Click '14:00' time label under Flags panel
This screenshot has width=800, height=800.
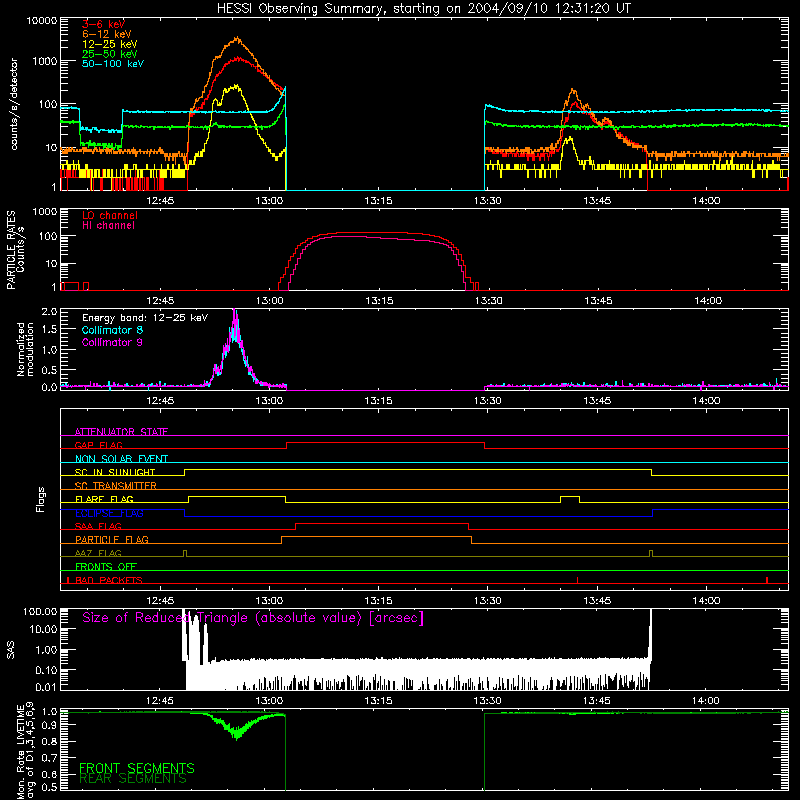(x=707, y=601)
